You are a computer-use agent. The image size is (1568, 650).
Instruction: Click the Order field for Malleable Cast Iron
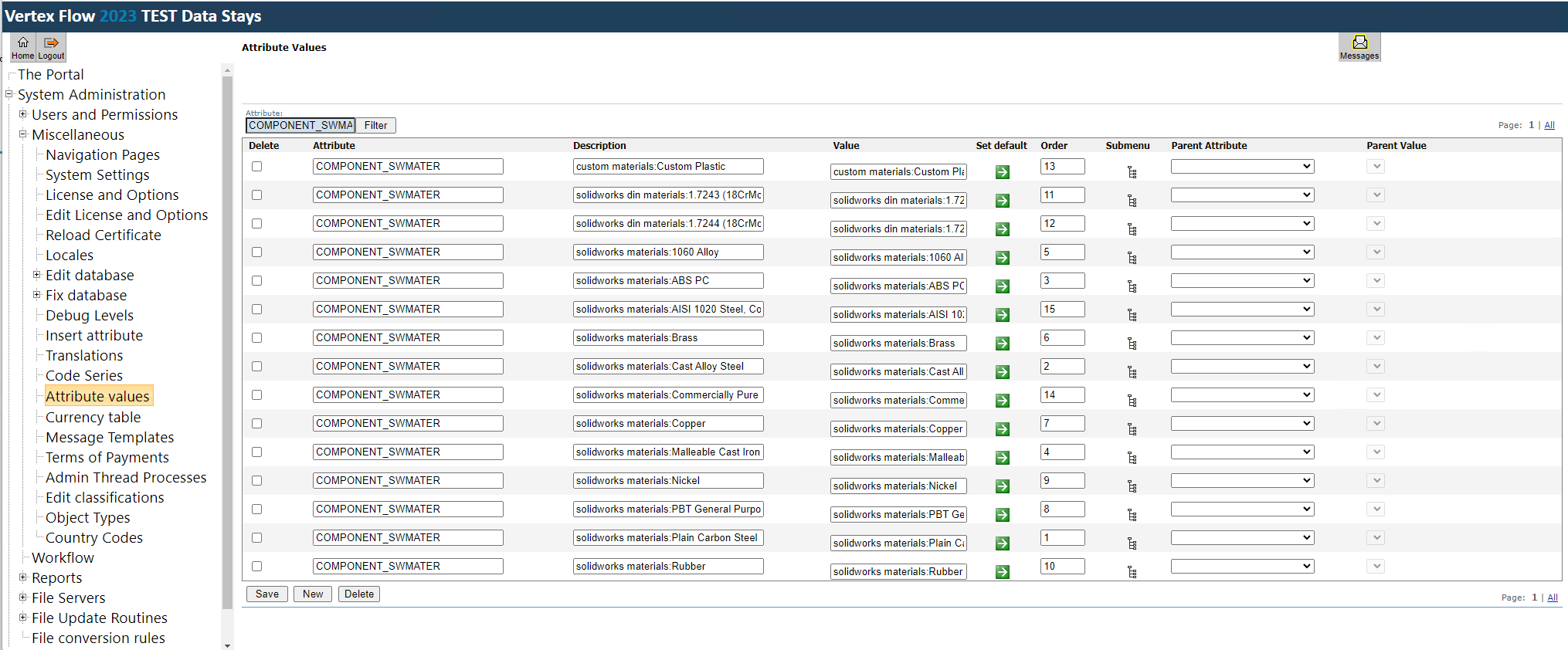[x=1061, y=452]
